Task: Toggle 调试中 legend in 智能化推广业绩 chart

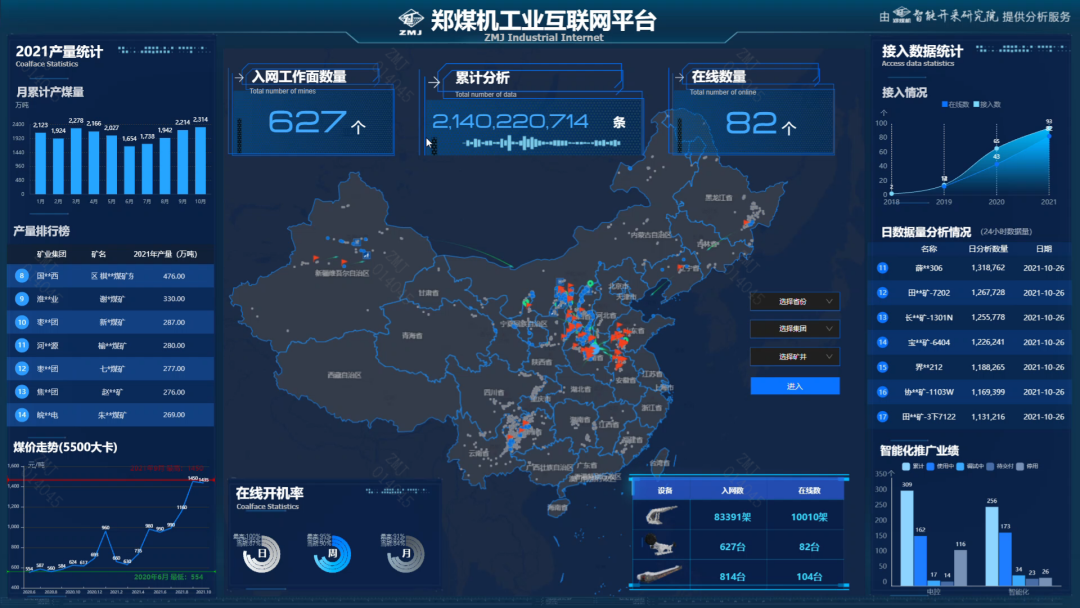Action: click(970, 466)
